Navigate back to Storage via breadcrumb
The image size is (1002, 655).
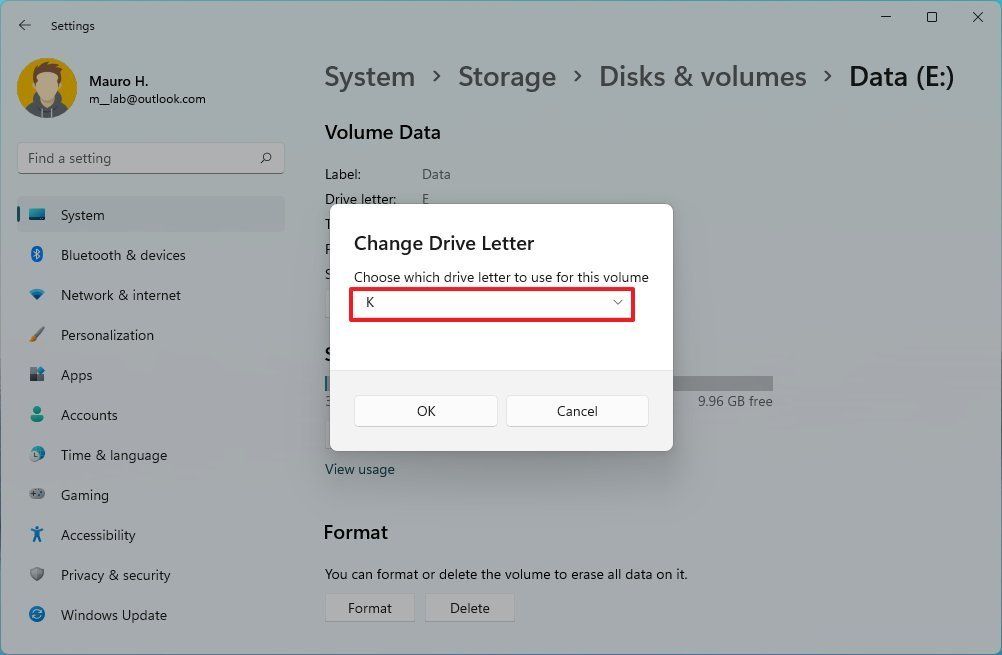(507, 76)
